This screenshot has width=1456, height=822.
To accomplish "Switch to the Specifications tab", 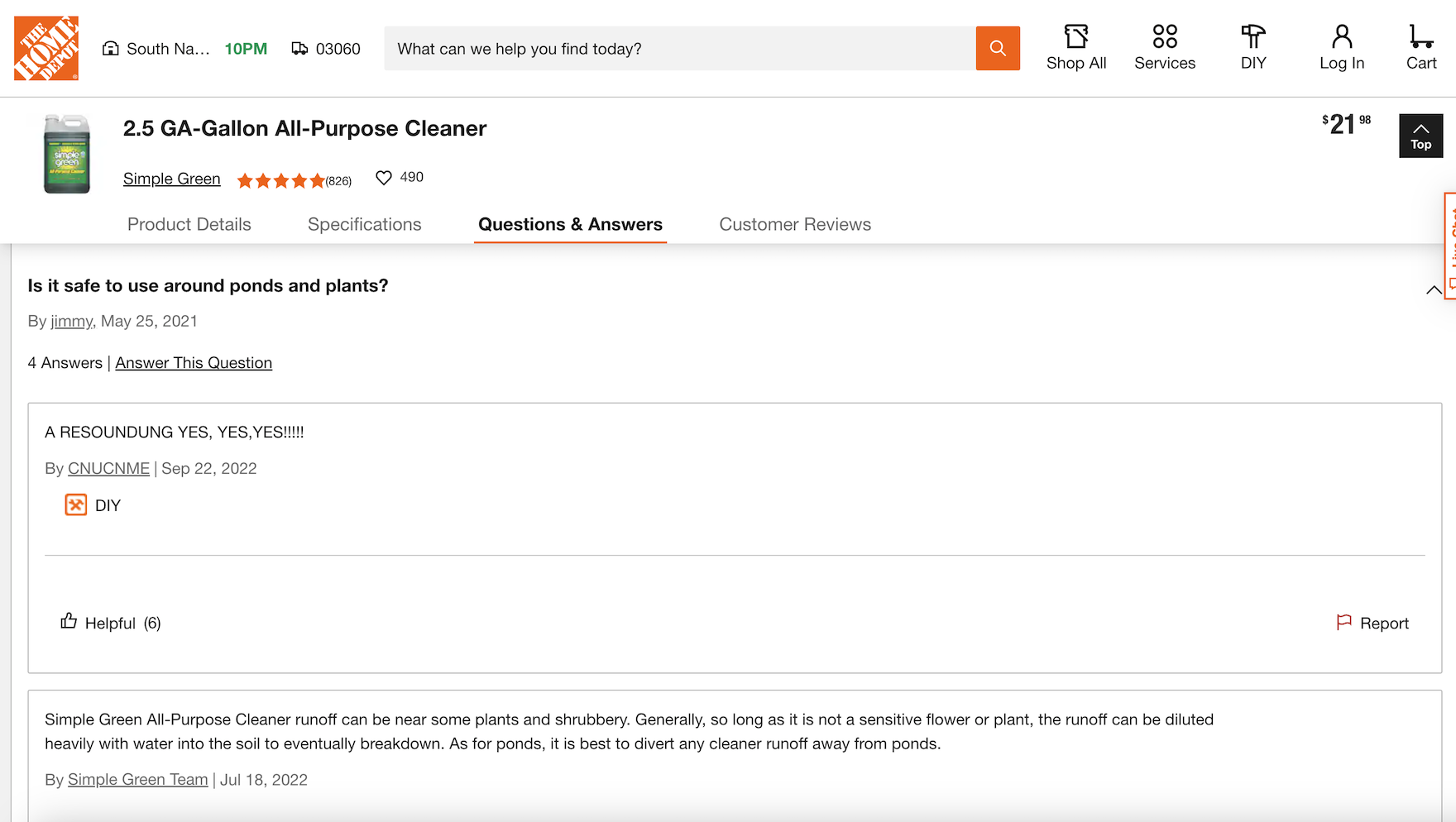I will pyautogui.click(x=364, y=224).
